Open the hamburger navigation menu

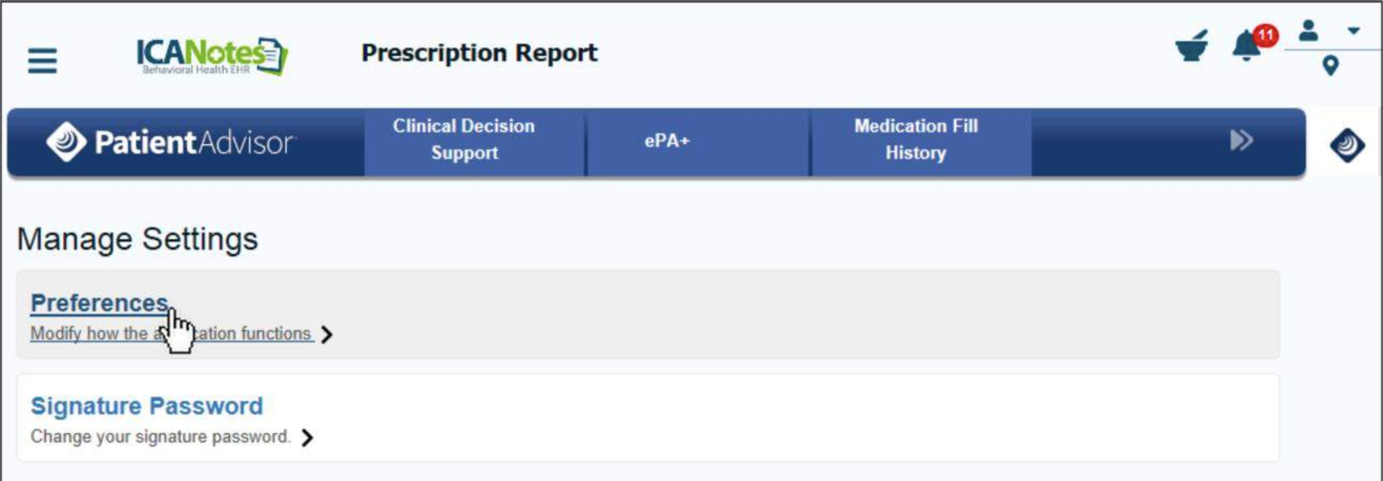(42, 61)
